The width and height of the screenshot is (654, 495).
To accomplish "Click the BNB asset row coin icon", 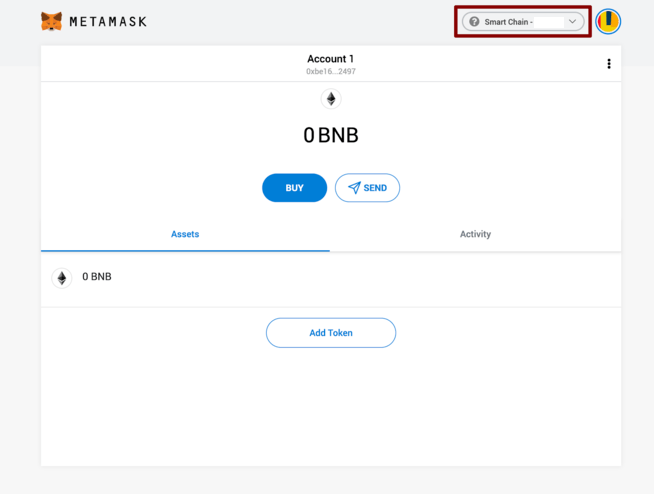I will 62,278.
